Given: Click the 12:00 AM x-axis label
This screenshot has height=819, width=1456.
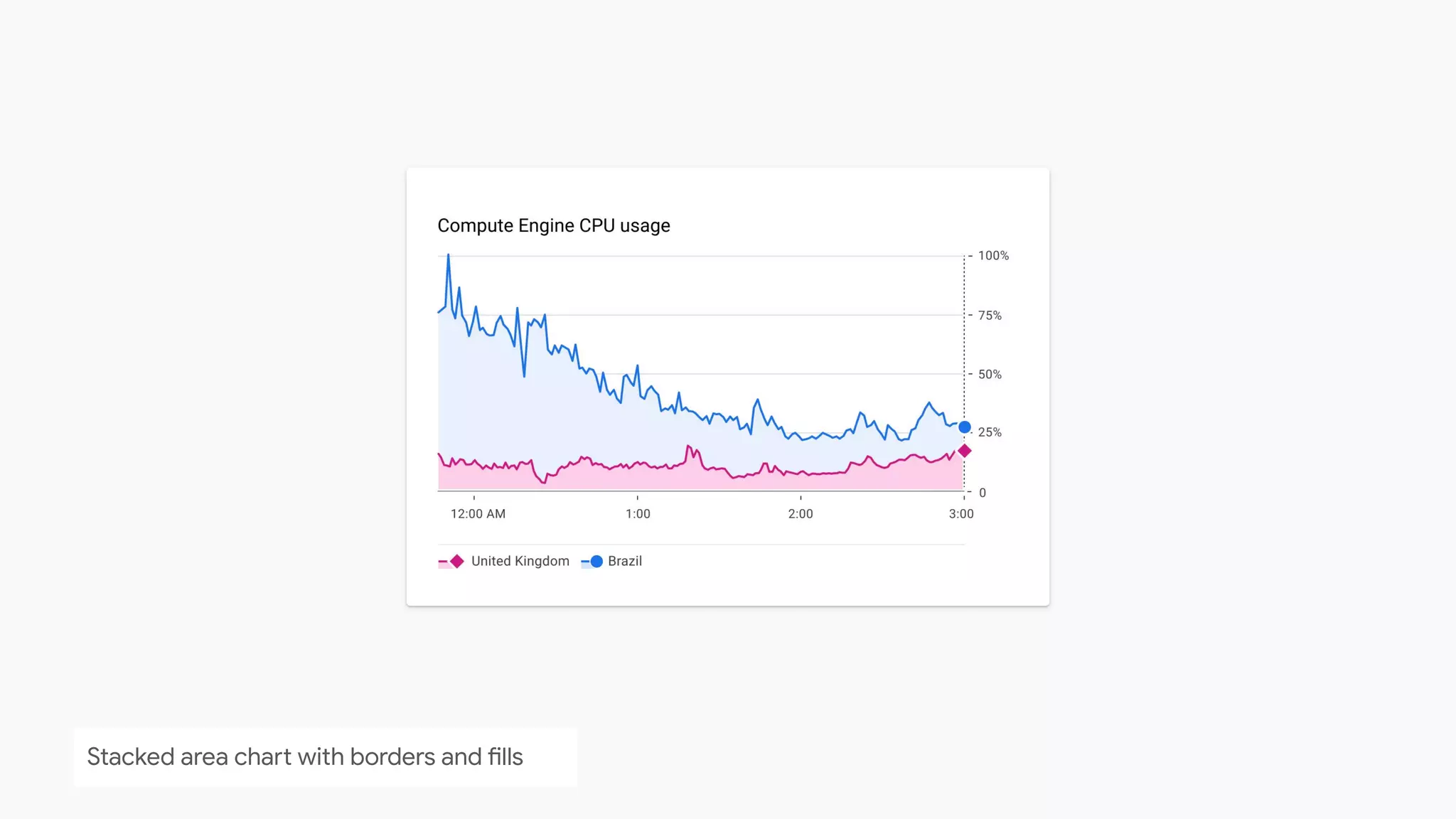Looking at the screenshot, I should click(x=478, y=513).
